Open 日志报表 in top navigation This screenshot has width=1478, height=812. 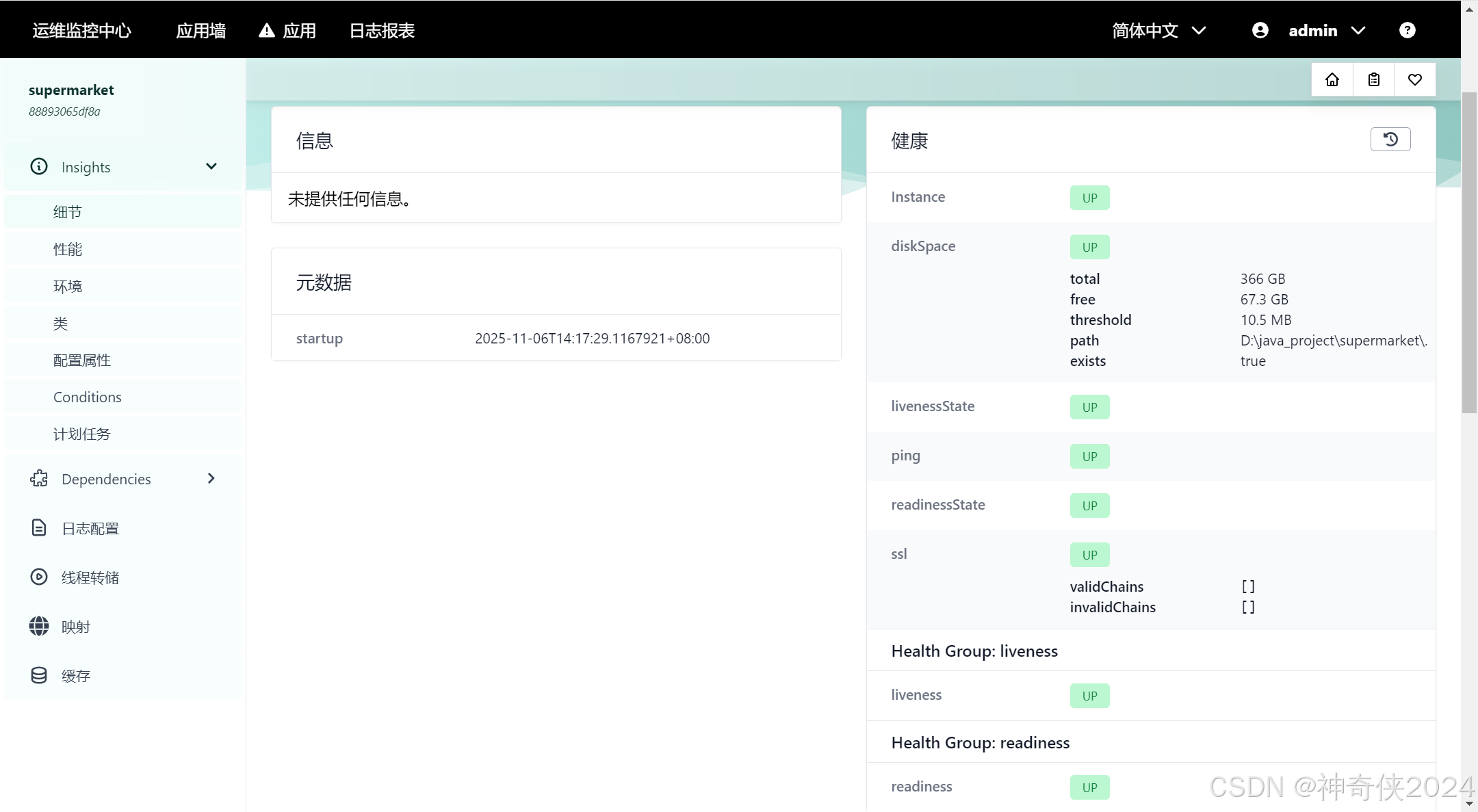[382, 31]
